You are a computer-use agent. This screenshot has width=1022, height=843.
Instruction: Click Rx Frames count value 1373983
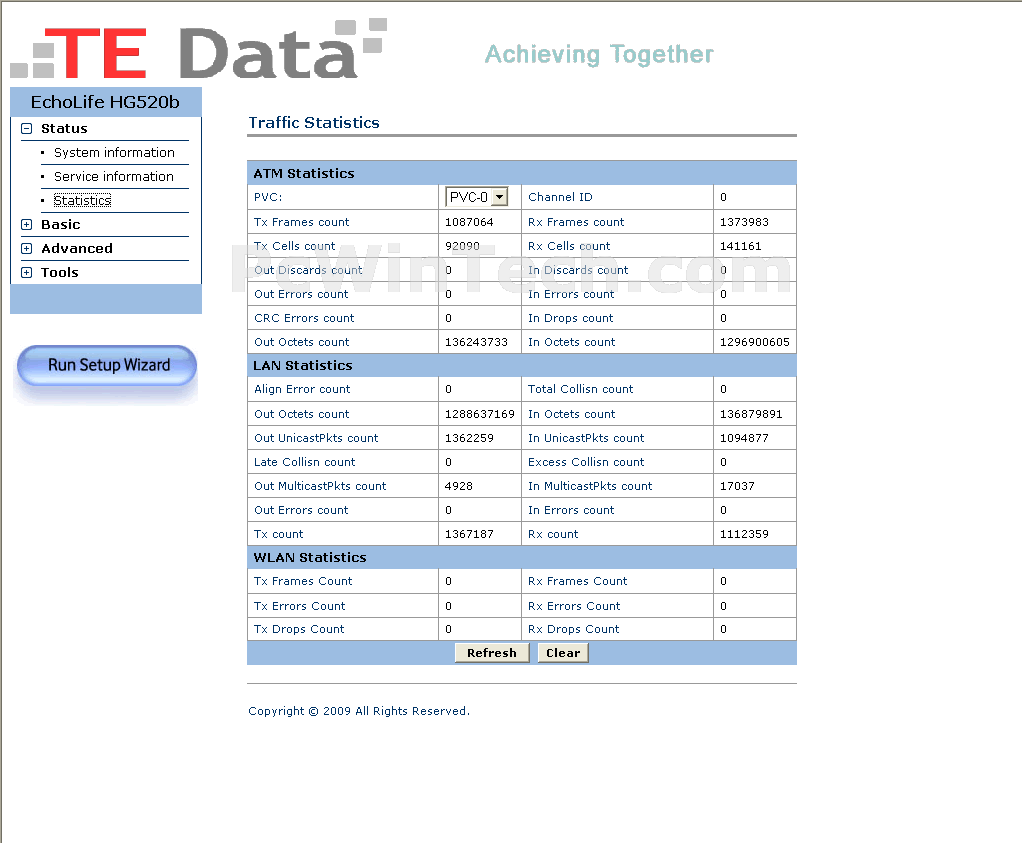tap(744, 222)
